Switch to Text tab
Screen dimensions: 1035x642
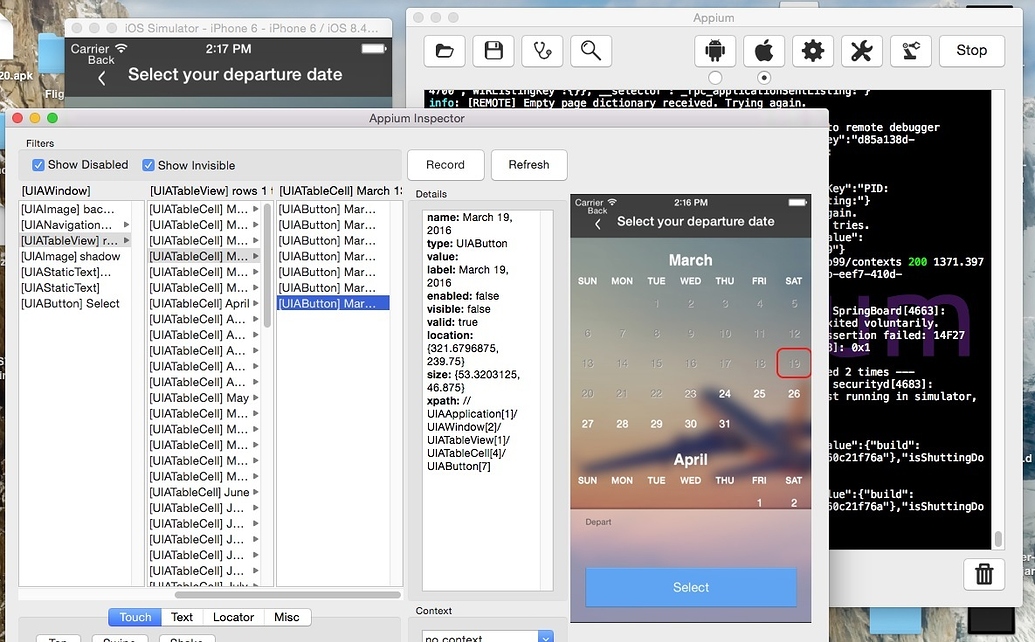tap(182, 617)
